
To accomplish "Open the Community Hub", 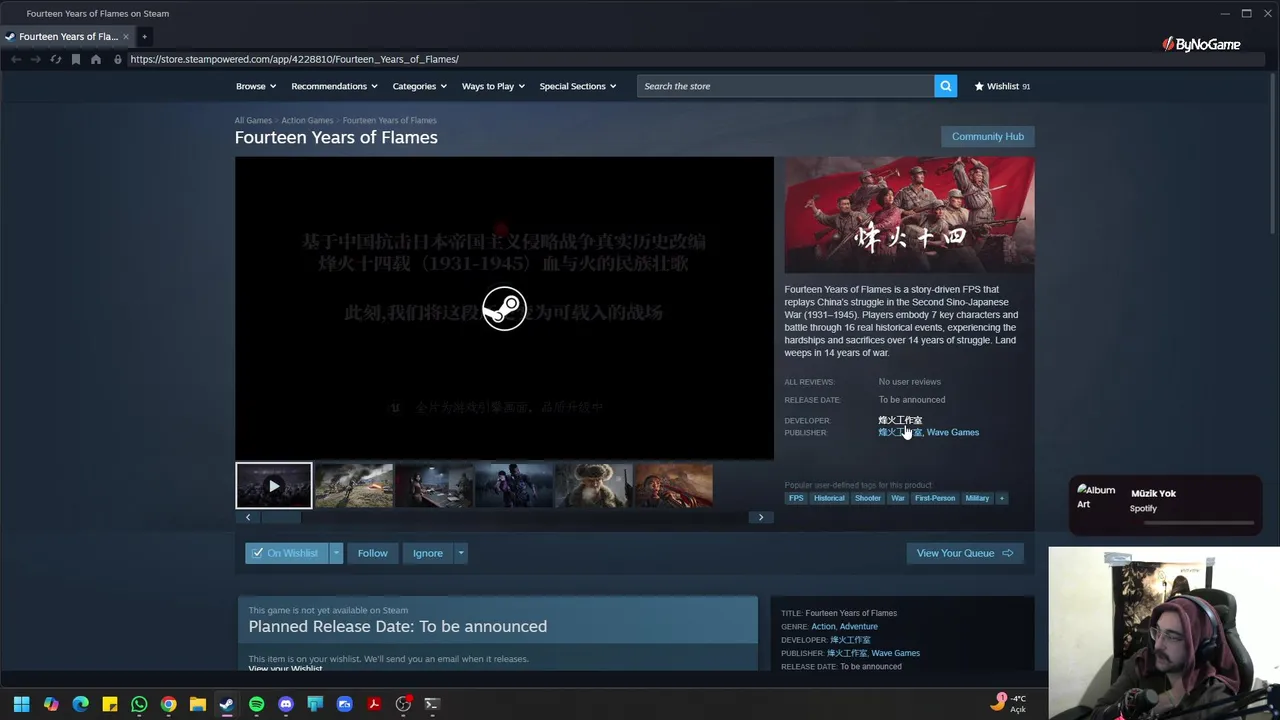I will pyautogui.click(x=988, y=136).
